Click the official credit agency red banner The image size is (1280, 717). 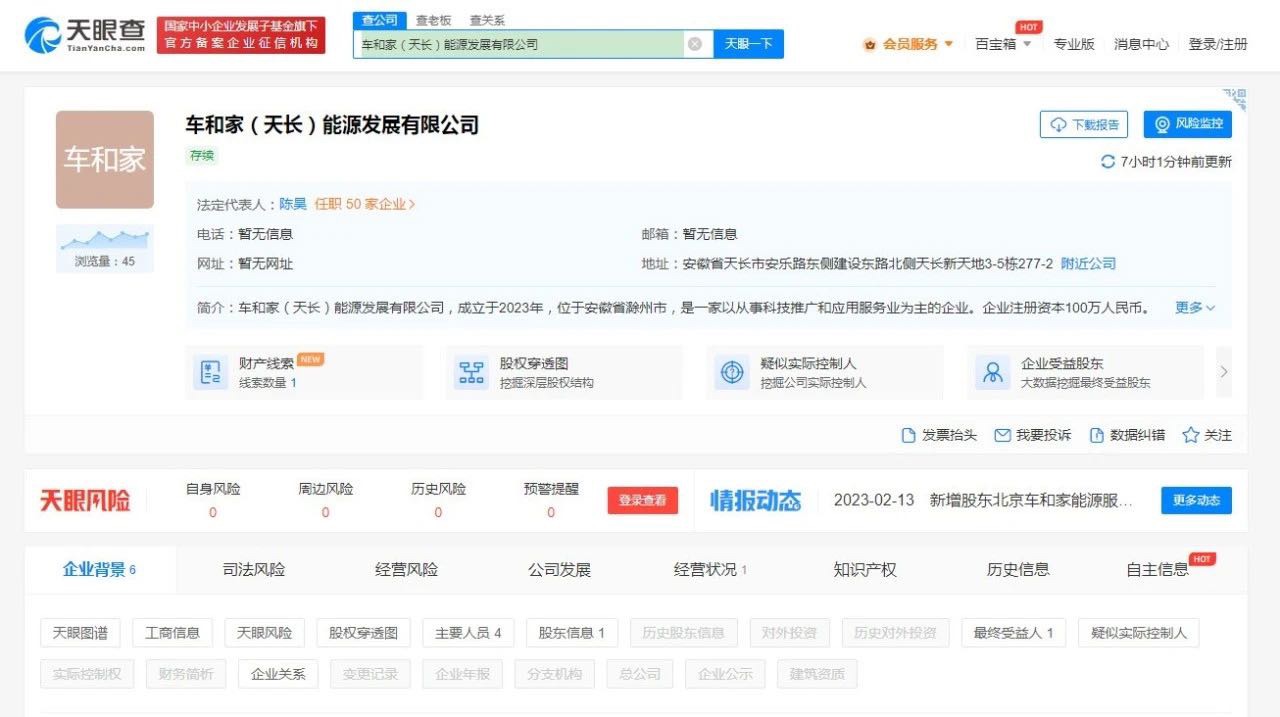(x=241, y=35)
